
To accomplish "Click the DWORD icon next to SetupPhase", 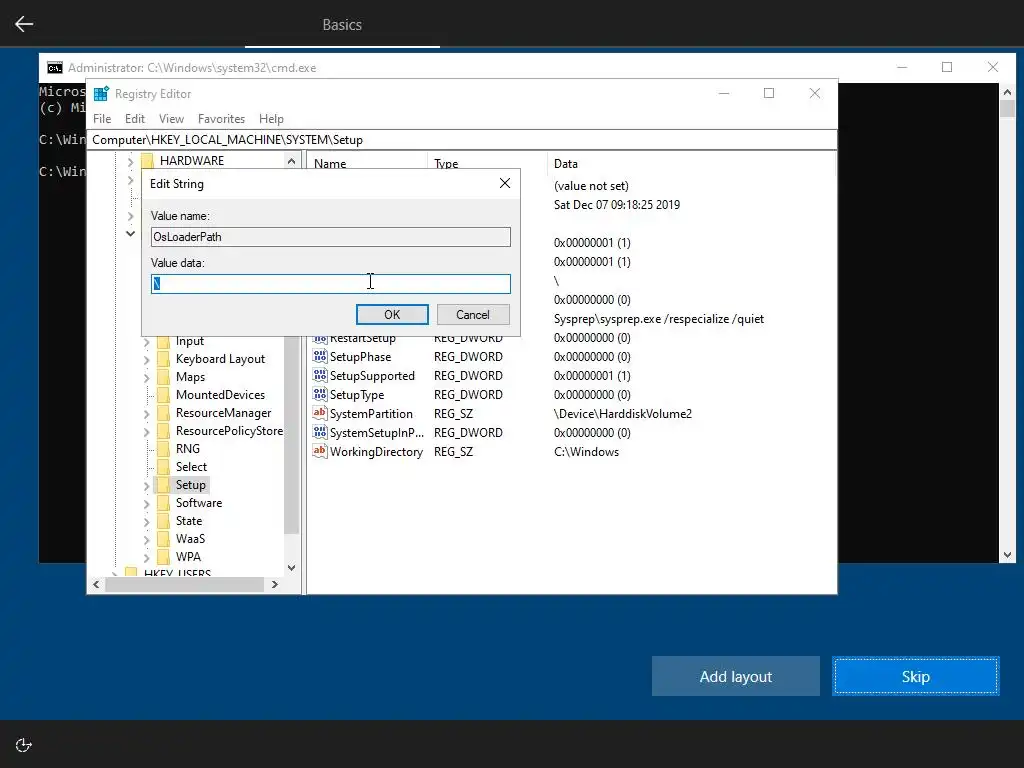I will click(319, 357).
